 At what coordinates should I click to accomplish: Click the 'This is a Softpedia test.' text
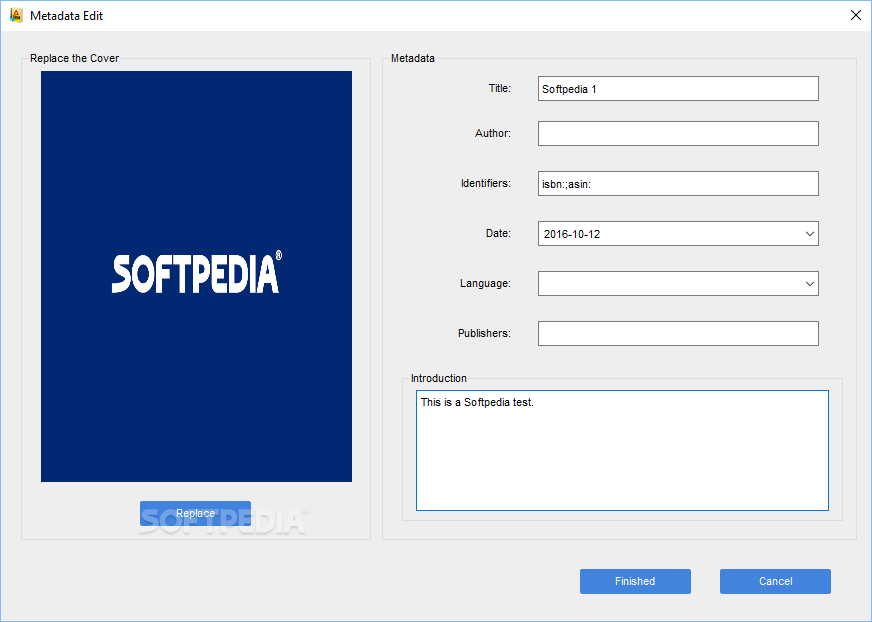pyautogui.click(x=477, y=402)
